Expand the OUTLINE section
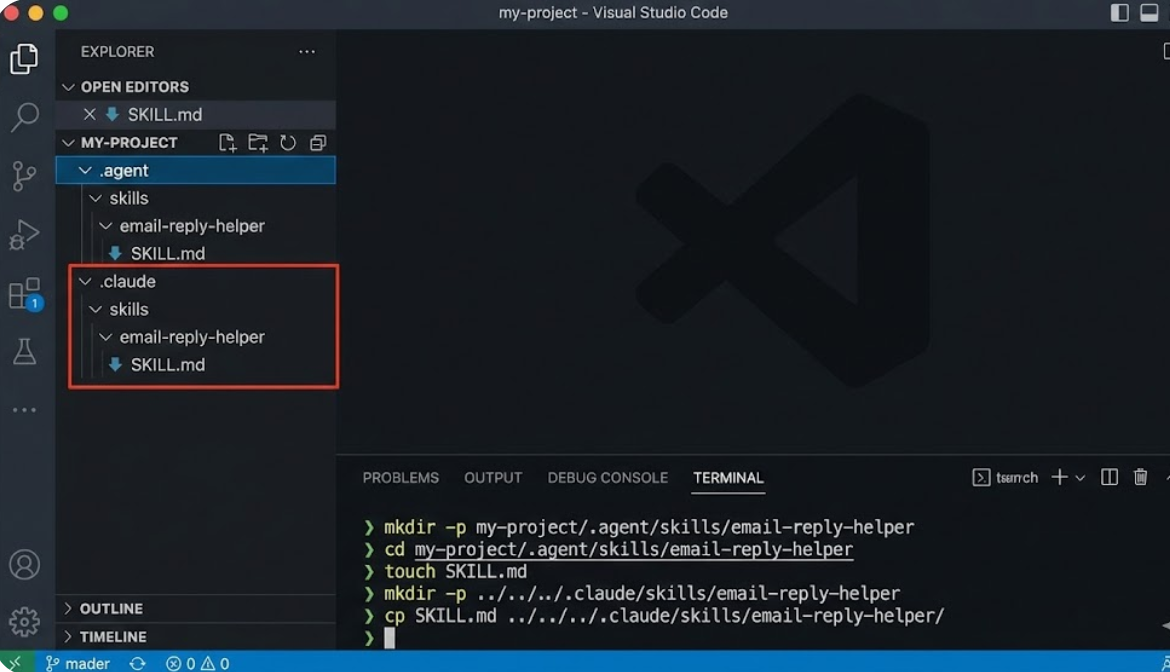 (110, 608)
